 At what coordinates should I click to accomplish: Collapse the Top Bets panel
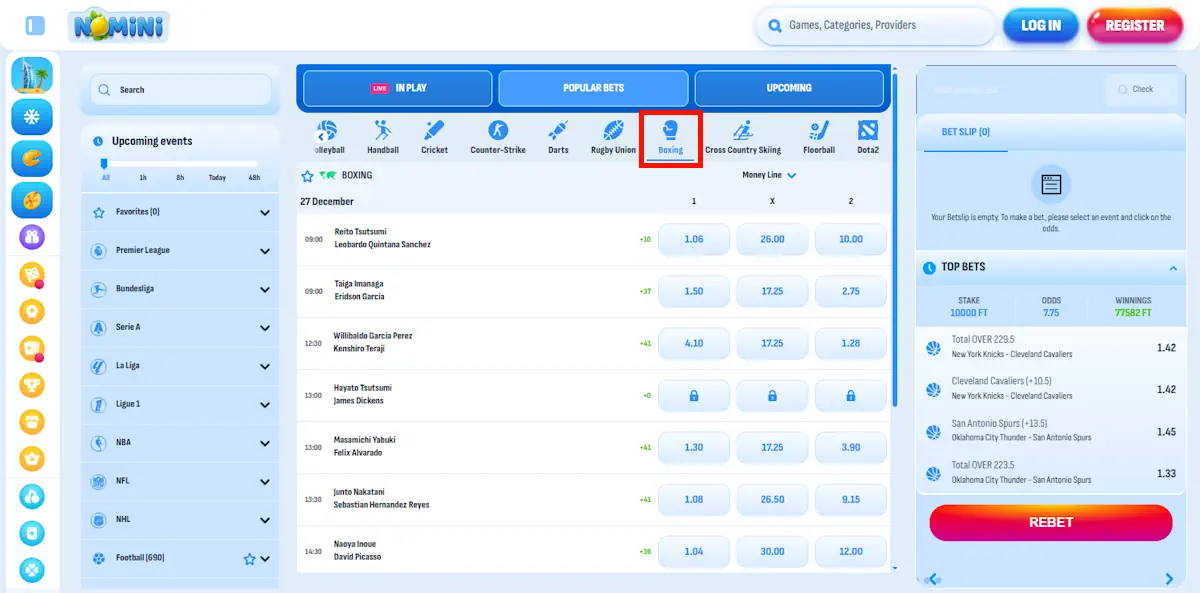tap(1172, 267)
